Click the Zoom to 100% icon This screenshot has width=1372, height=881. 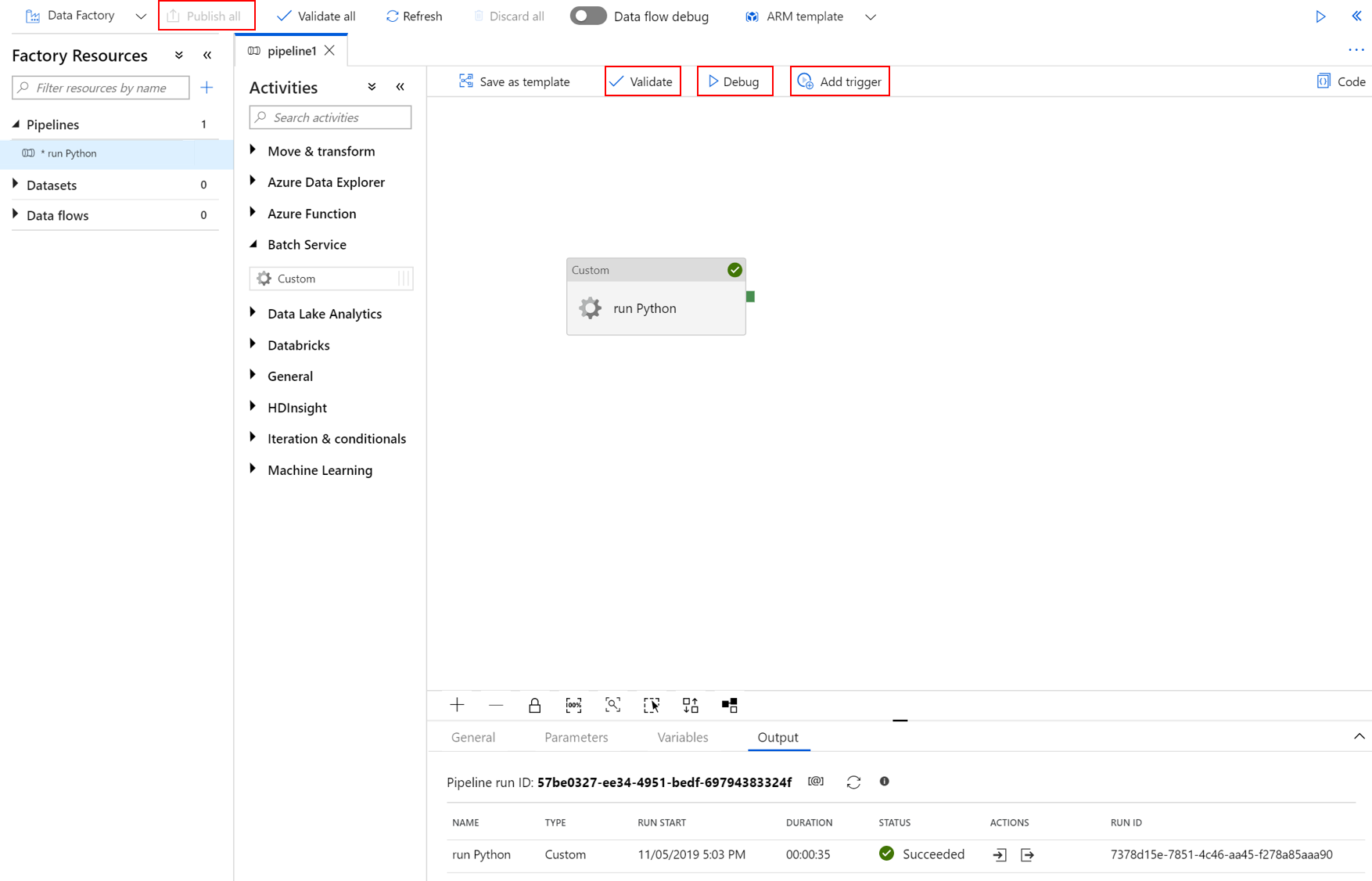point(573,705)
